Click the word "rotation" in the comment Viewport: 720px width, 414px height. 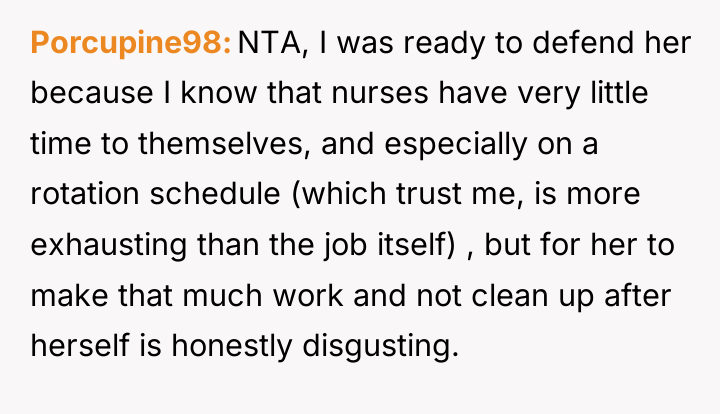click(x=85, y=194)
